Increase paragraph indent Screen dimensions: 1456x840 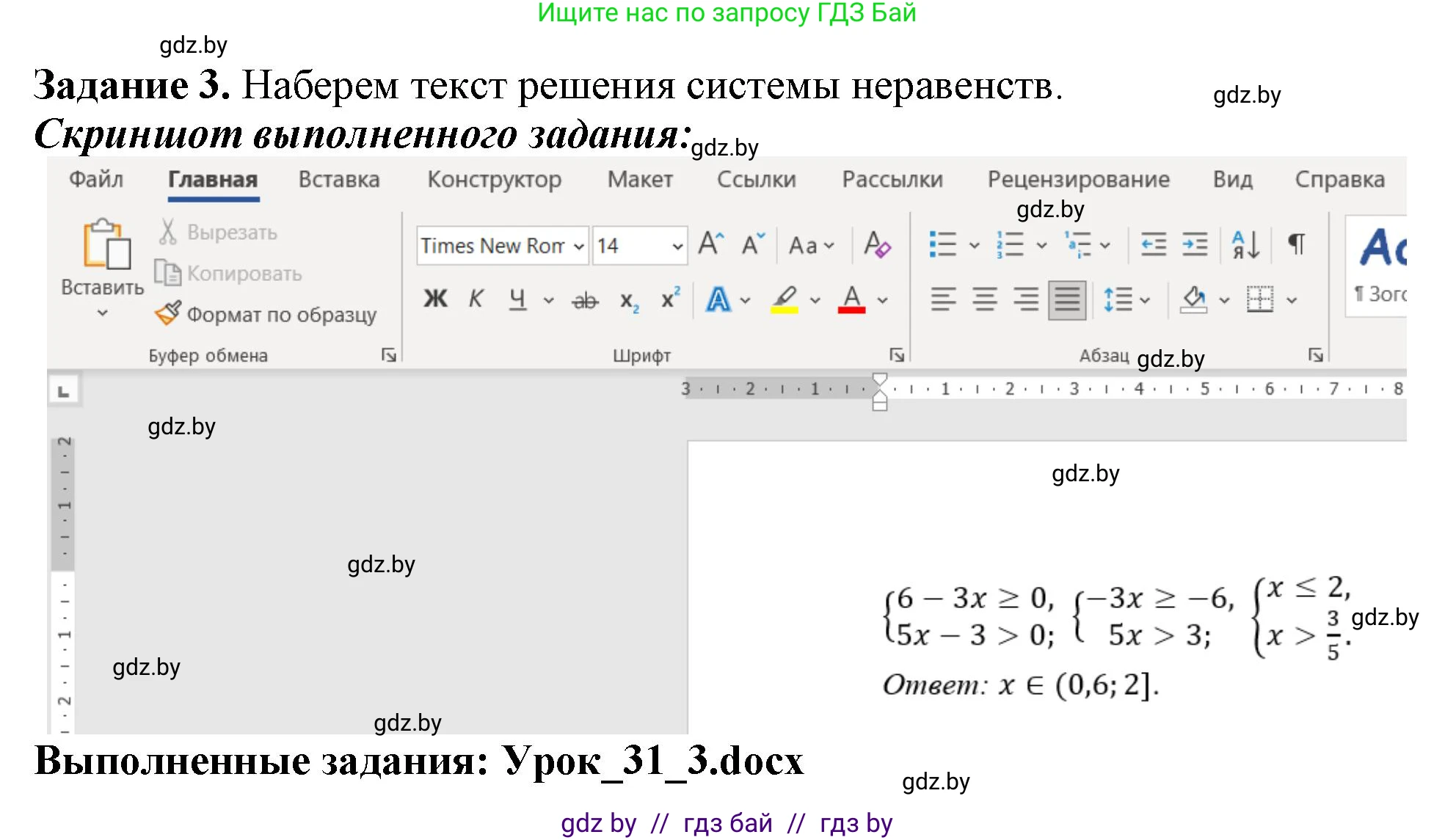click(1195, 244)
